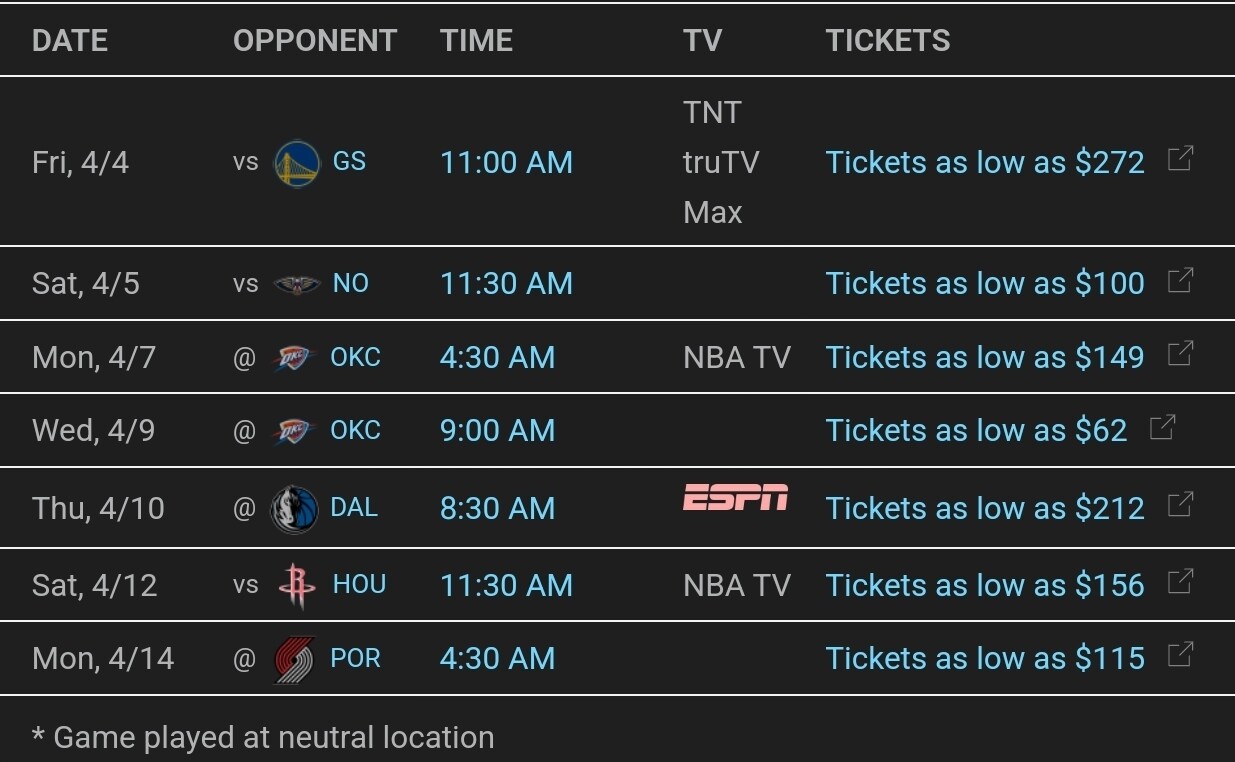Select the 11:00 AM game time link
This screenshot has width=1235, height=762.
[x=506, y=163]
